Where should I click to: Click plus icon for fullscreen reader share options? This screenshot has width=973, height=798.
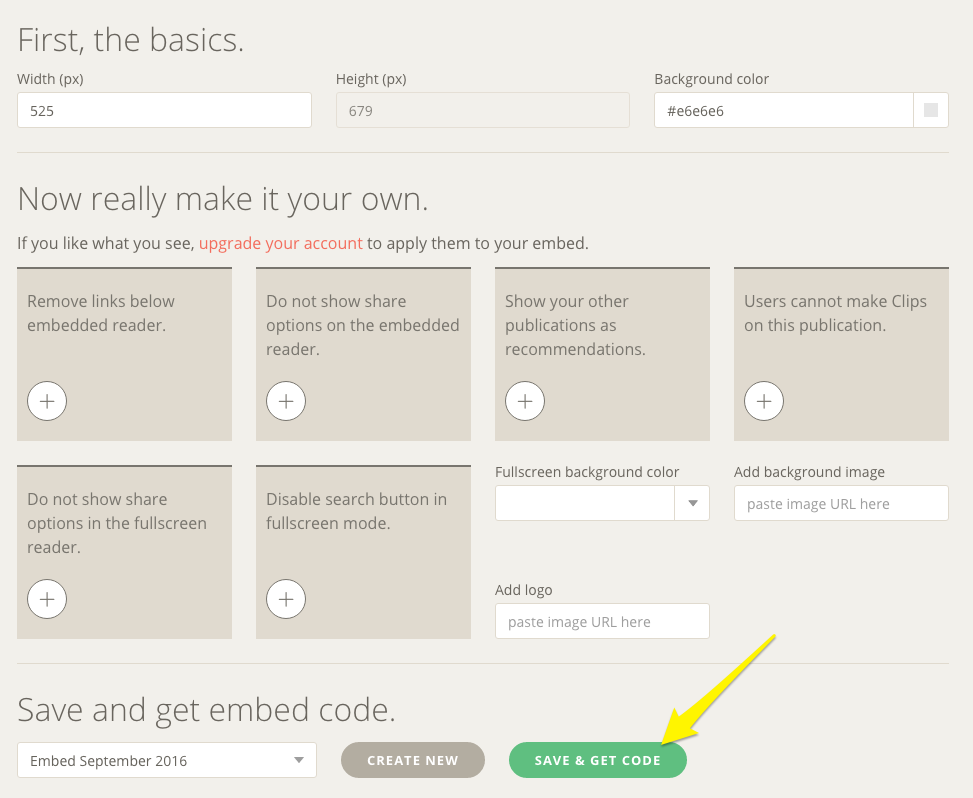click(47, 599)
